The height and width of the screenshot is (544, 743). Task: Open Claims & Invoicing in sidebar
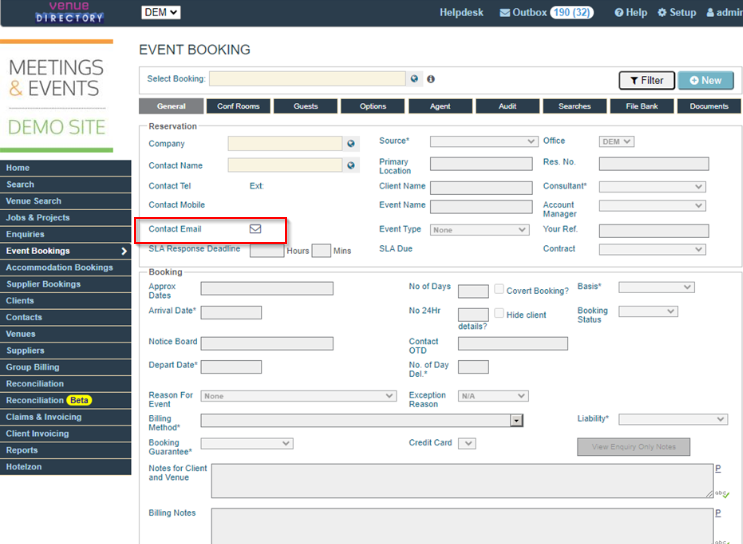(x=65, y=417)
